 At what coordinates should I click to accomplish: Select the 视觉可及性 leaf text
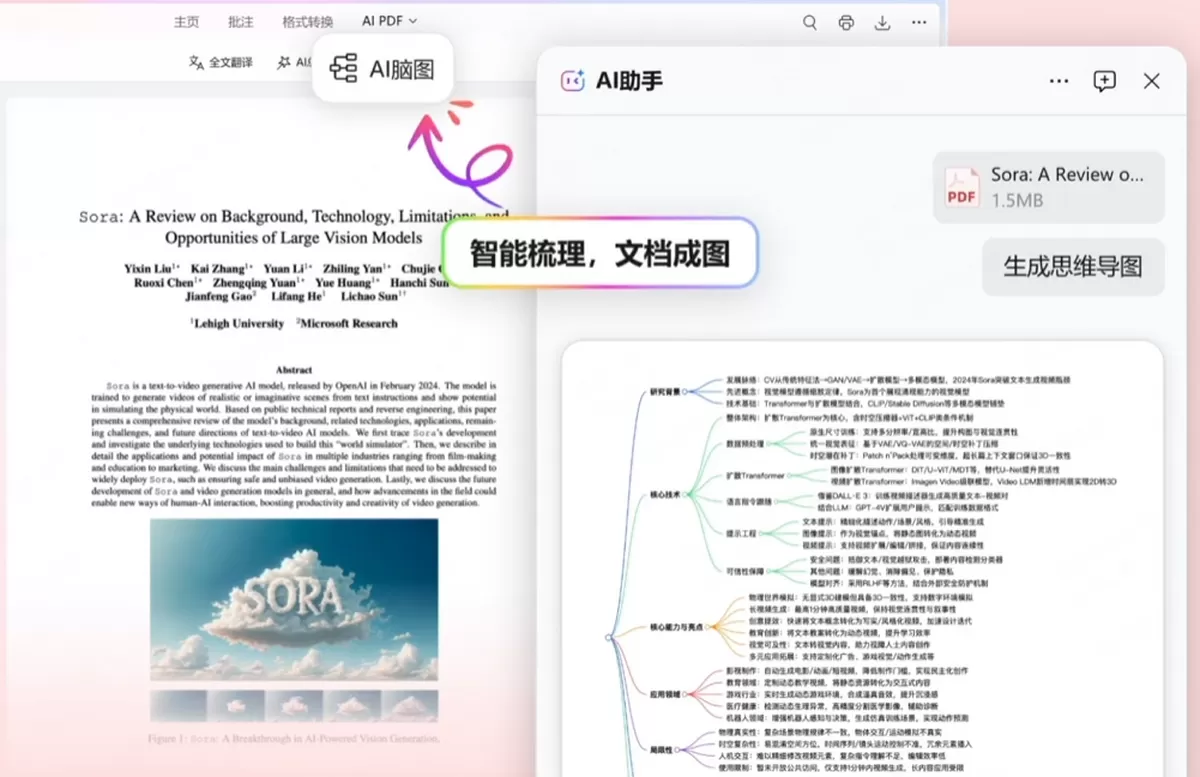[840, 645]
